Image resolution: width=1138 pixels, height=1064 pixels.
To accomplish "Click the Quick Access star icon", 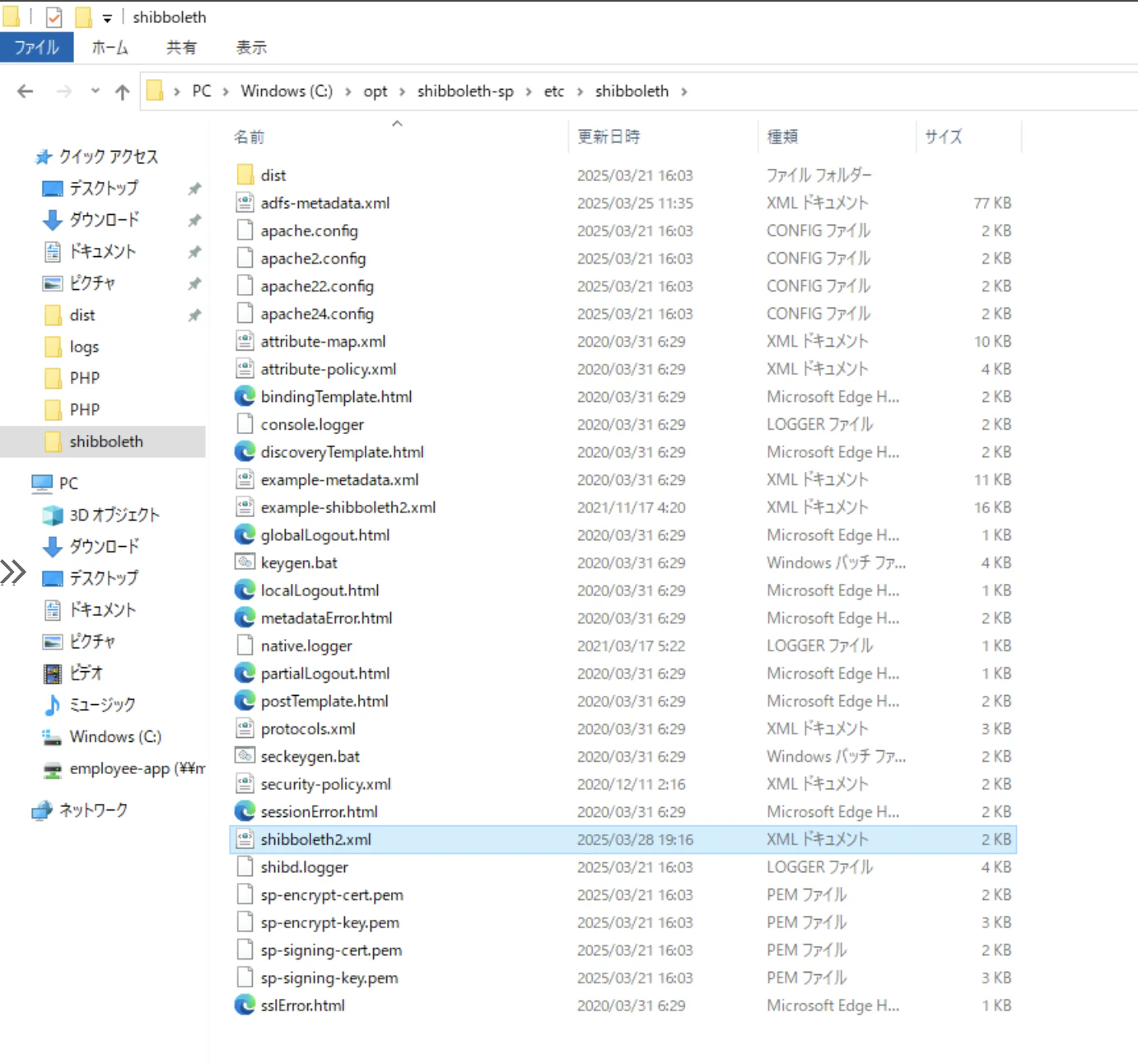I will [44, 156].
